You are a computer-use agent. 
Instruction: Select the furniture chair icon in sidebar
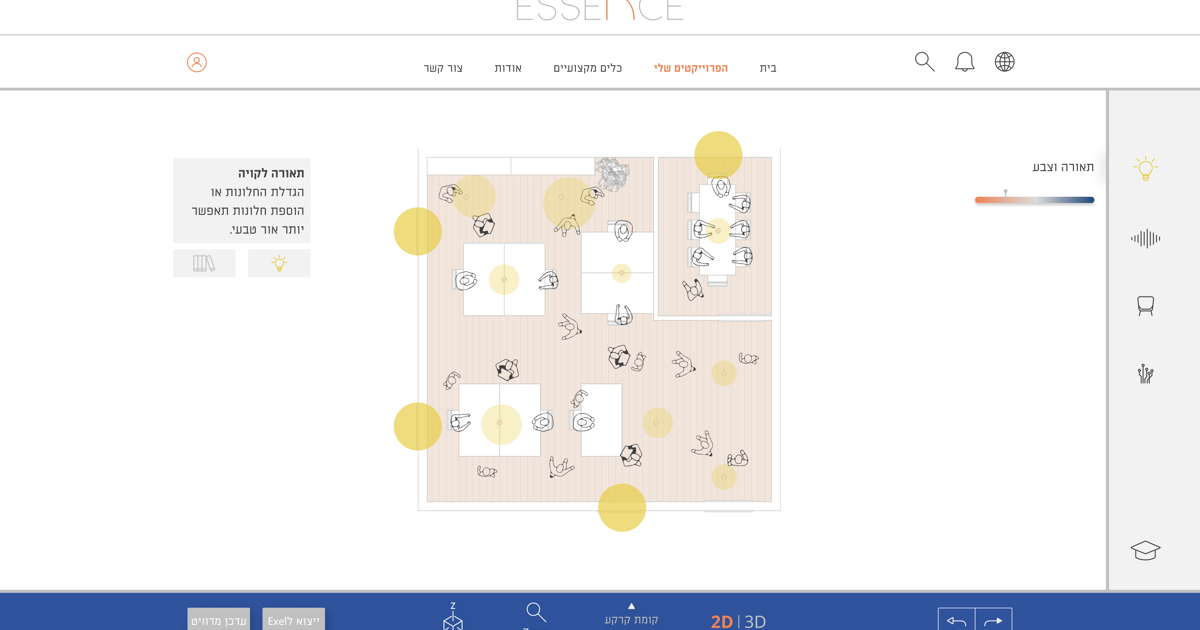[x=1145, y=306]
